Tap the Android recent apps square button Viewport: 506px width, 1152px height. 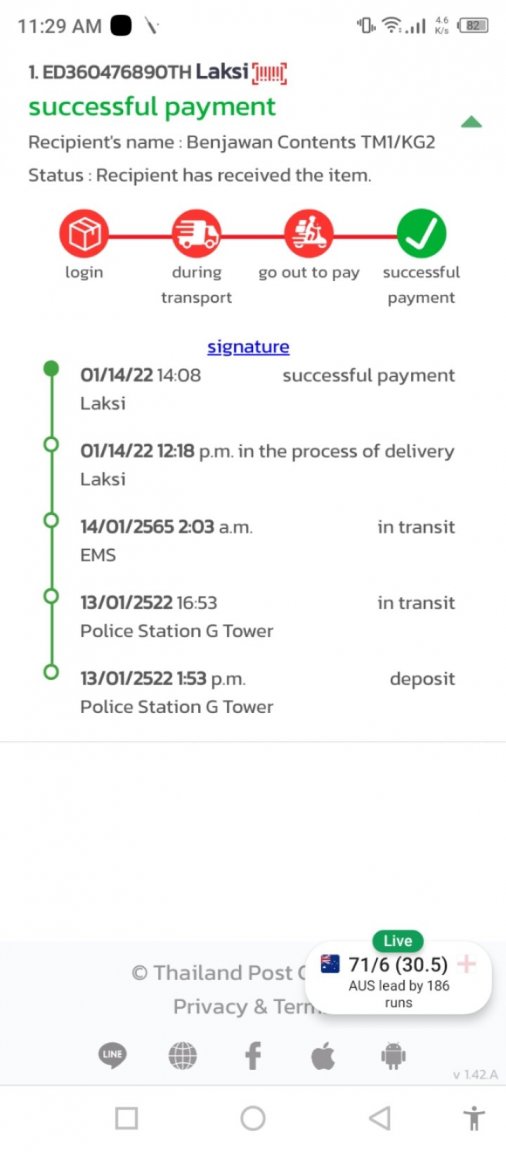pos(126,1118)
